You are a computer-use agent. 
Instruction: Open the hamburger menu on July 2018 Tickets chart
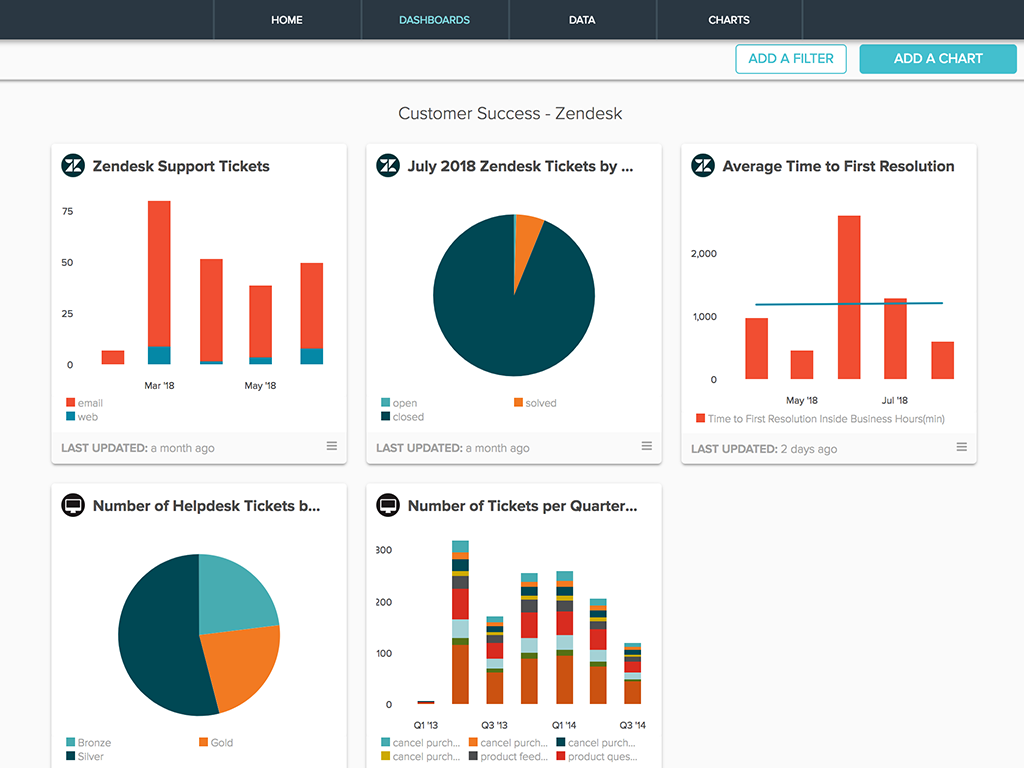[646, 446]
